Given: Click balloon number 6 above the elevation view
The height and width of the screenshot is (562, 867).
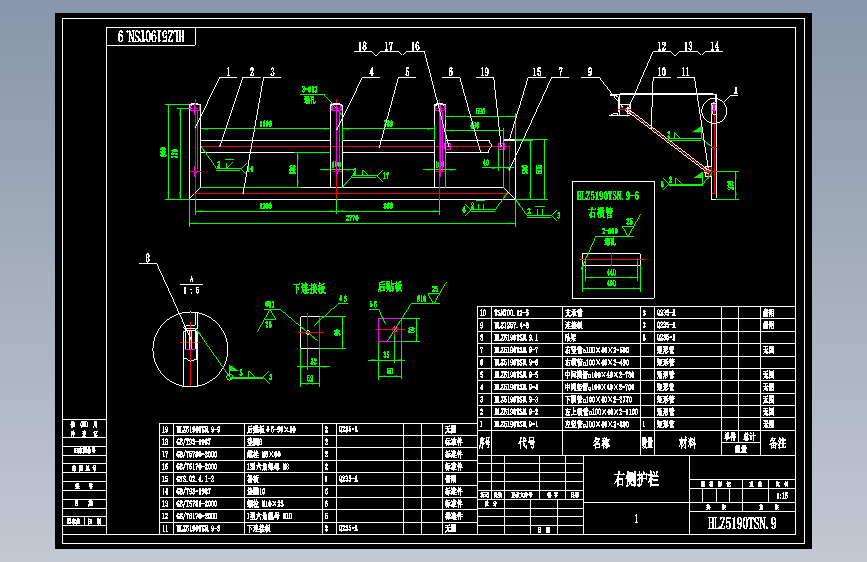Looking at the screenshot, I should coord(451,72).
